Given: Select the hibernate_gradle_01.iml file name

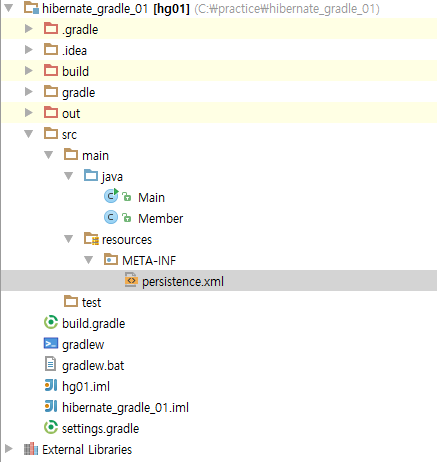Looking at the screenshot, I should [x=125, y=408].
